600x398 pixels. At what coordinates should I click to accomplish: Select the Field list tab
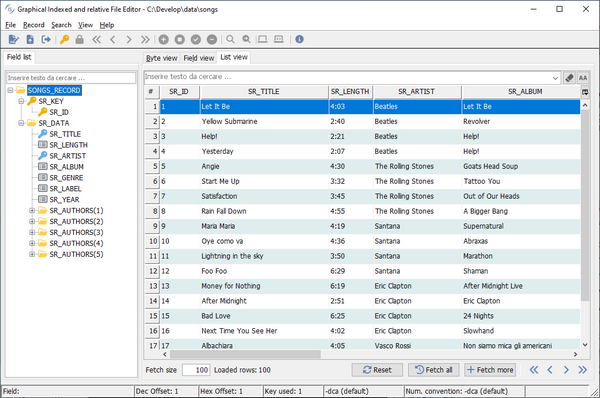(19, 57)
